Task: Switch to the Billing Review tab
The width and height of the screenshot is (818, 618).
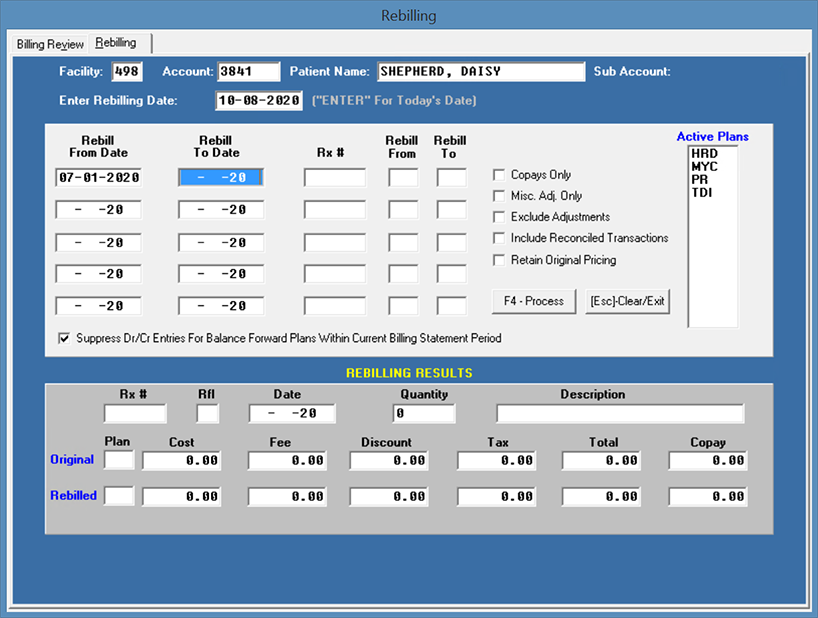Action: coord(50,44)
